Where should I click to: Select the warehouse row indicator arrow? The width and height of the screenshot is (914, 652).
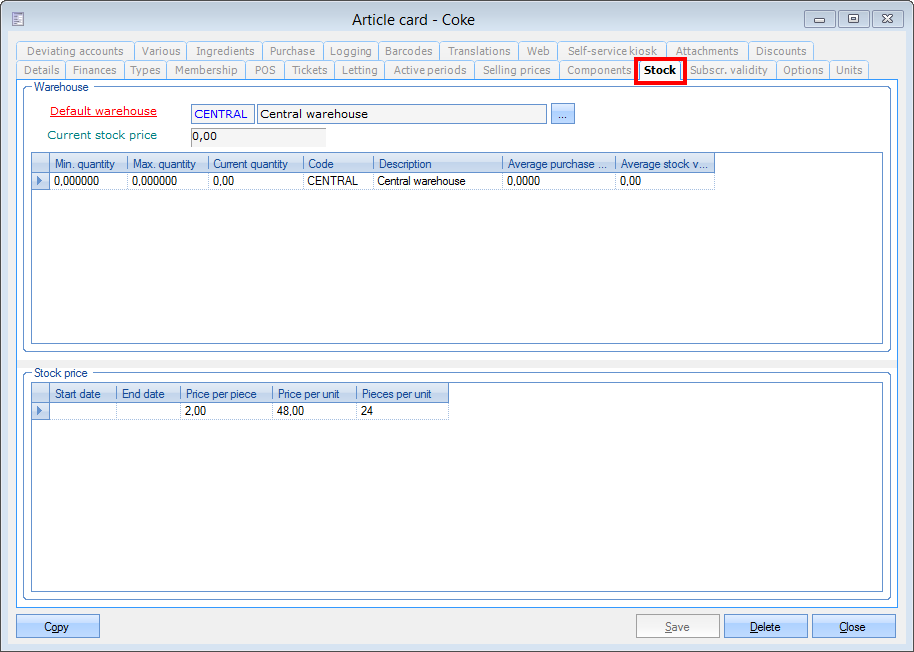click(40, 181)
